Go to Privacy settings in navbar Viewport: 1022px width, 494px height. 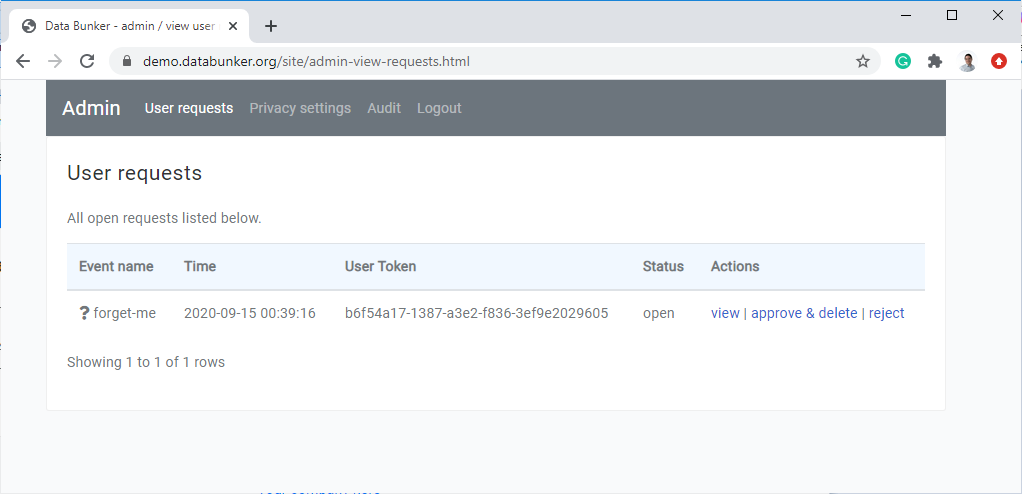(x=300, y=108)
